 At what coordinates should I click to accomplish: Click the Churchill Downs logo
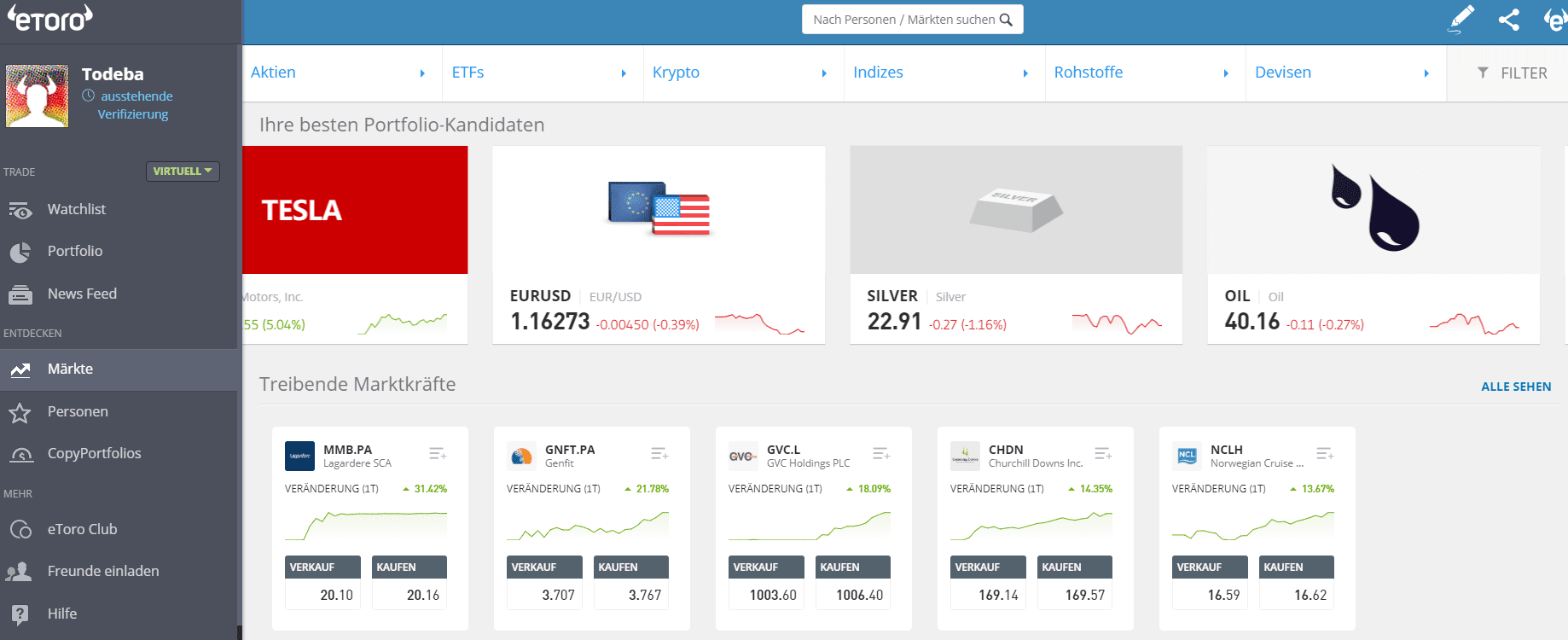tap(965, 456)
